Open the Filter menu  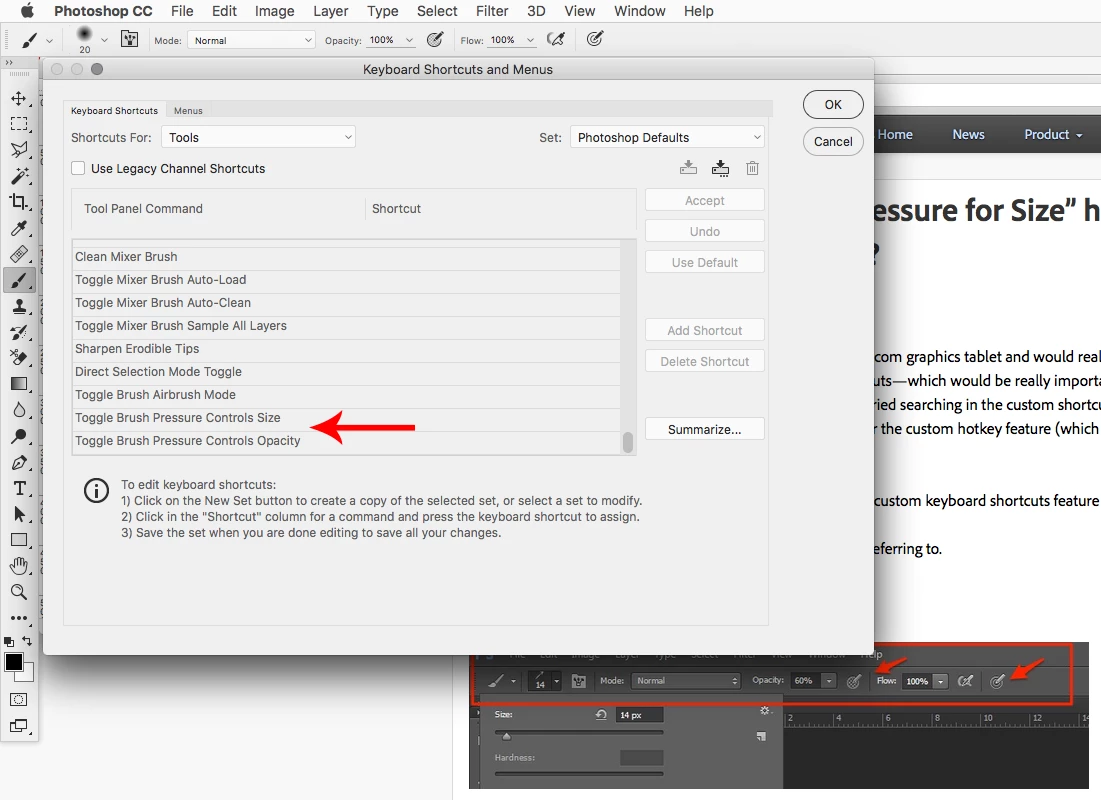(x=492, y=11)
